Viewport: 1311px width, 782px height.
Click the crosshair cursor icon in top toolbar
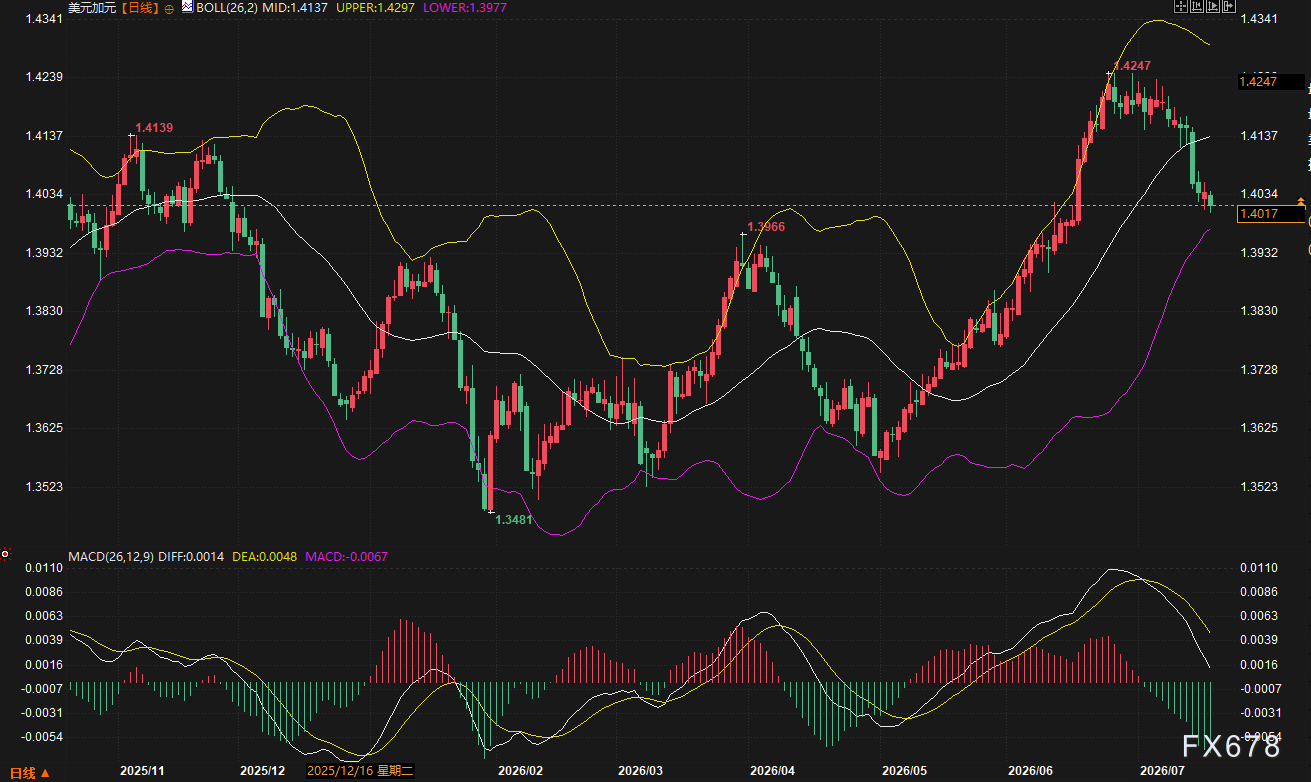coord(1181,6)
